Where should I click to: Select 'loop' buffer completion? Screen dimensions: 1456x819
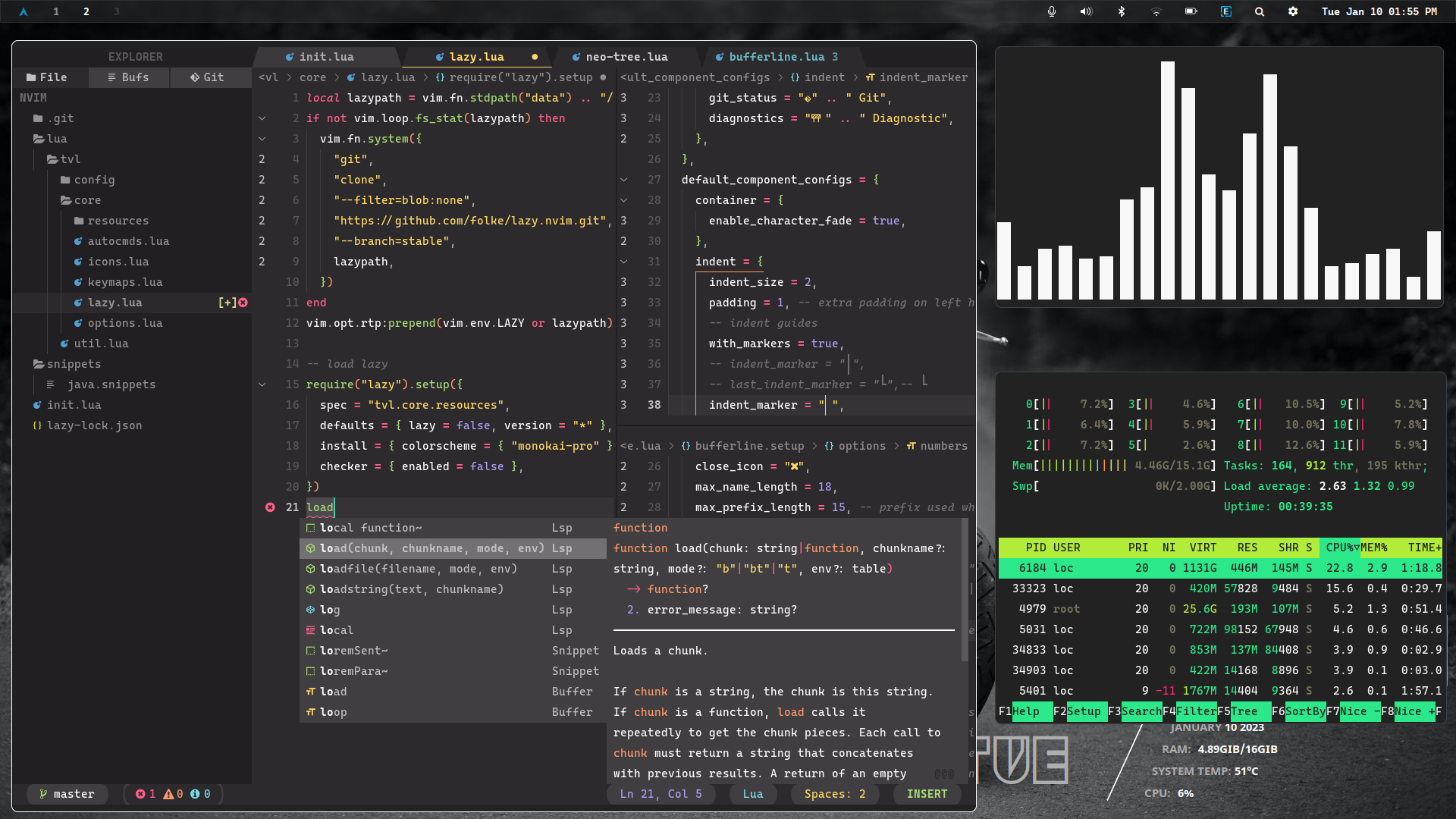[x=453, y=712]
